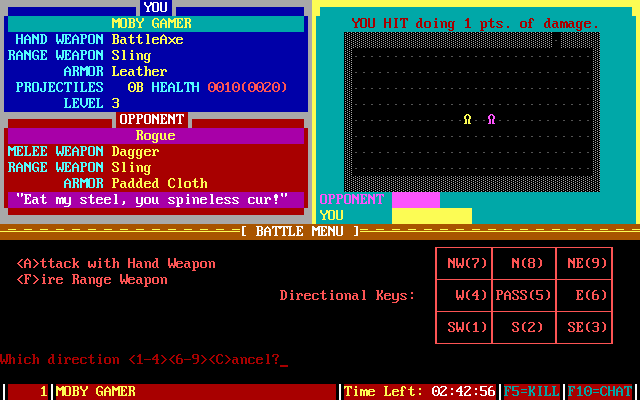This screenshot has width=640, height=400.
Task: Click the magenta Rogue character on the battlefield
Action: 491,119
